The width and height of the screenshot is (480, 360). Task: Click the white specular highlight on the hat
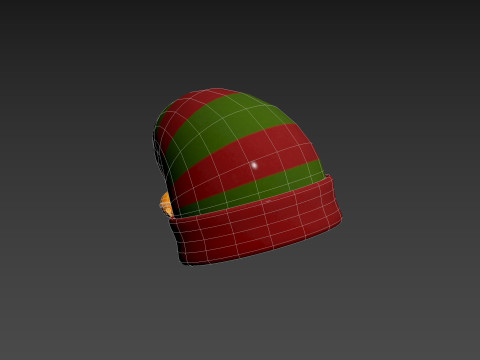click(x=254, y=165)
